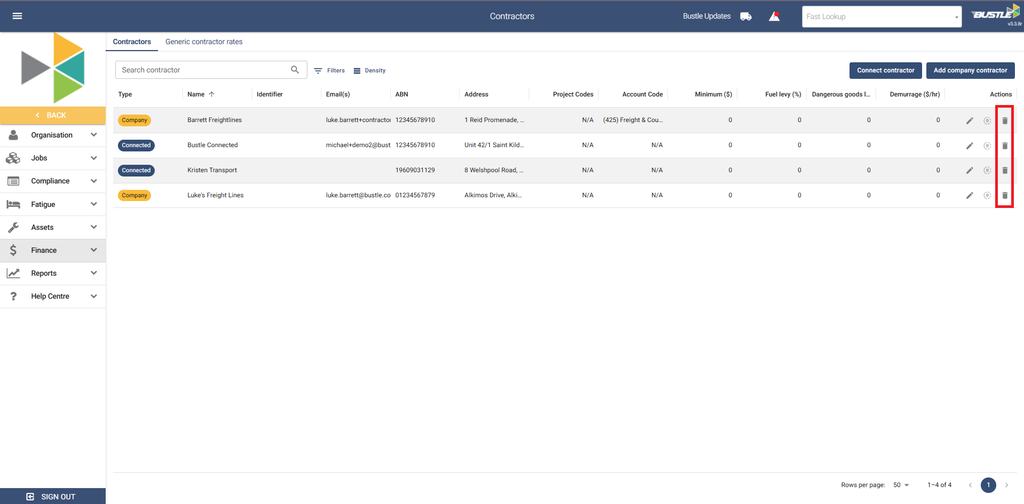Click circular rates icon for Barrett Freightlines

(987, 120)
